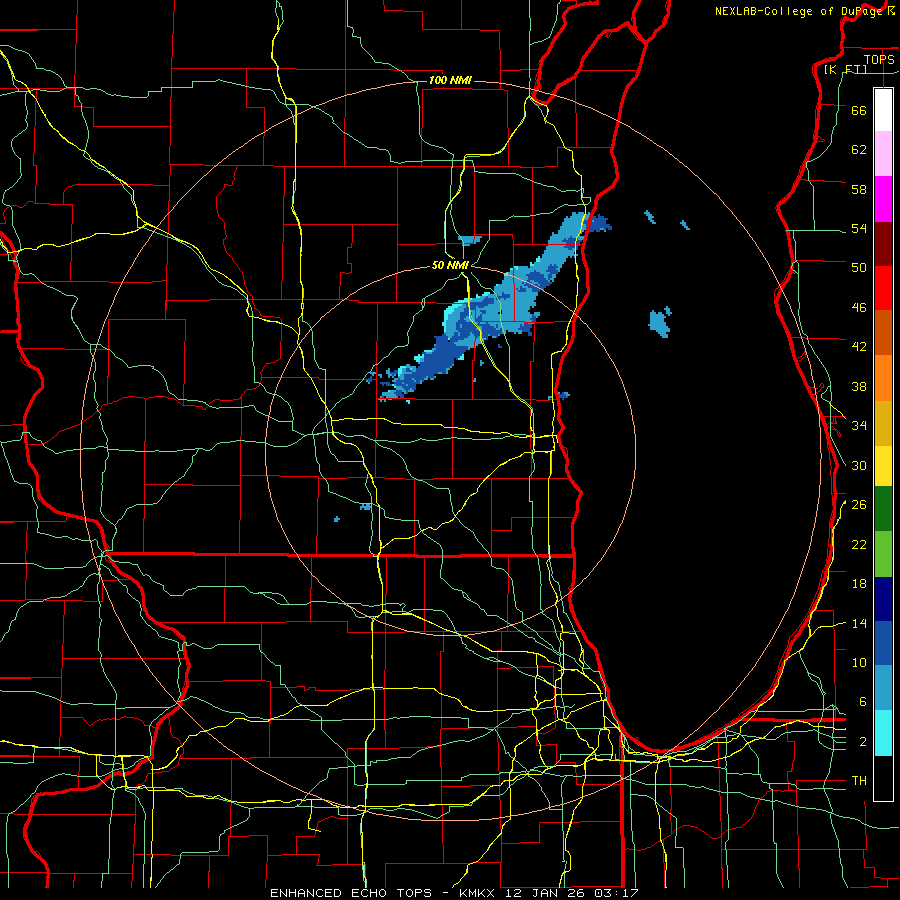This screenshot has width=900, height=900.
Task: Click the black TH legend swatch
Action: click(883, 778)
